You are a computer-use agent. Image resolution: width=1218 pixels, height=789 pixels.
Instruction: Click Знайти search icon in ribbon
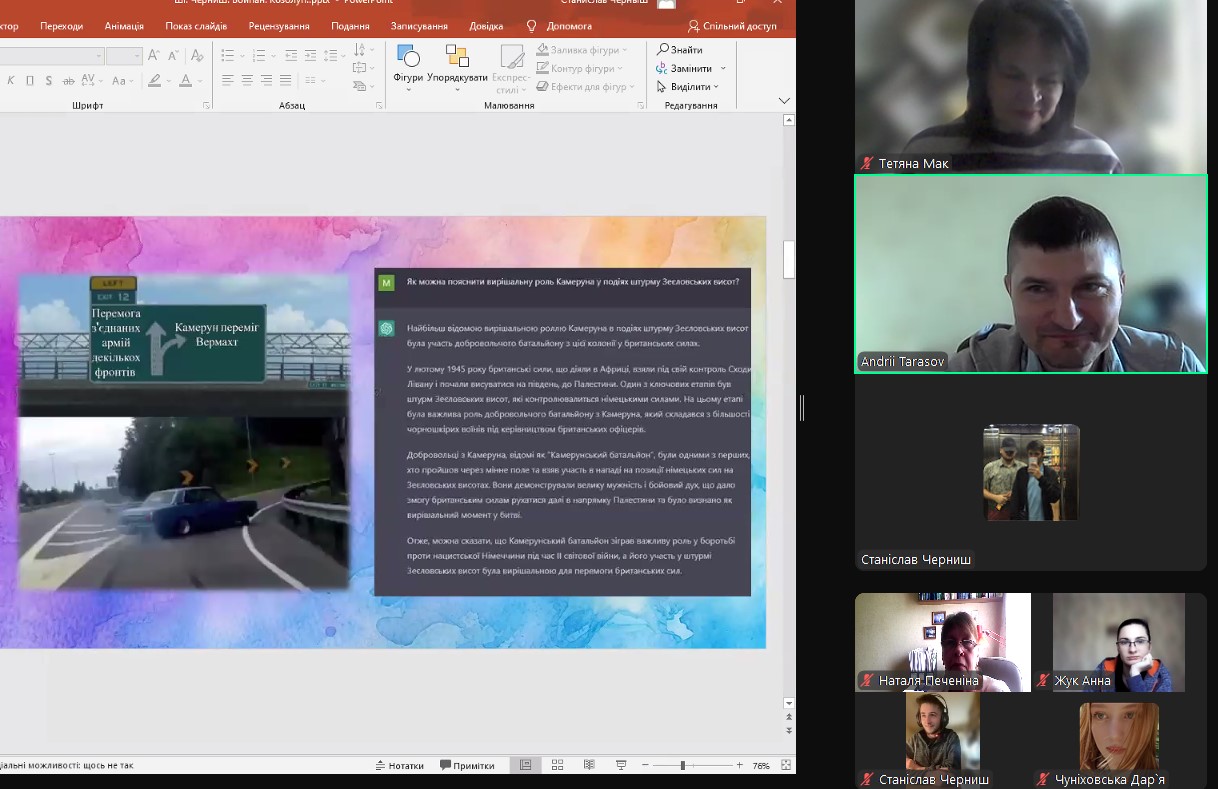680,49
